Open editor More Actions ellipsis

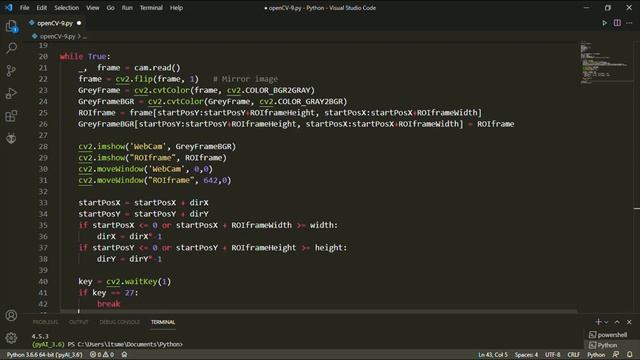pos(629,23)
